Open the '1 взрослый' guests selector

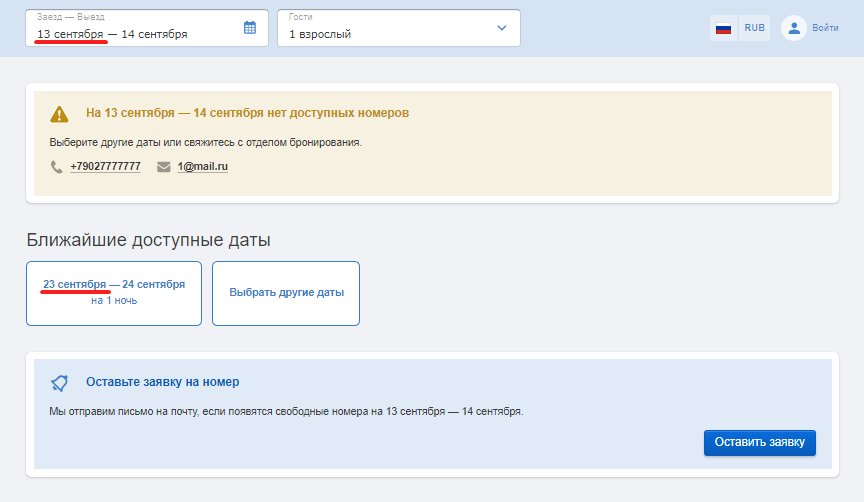[x=399, y=28]
